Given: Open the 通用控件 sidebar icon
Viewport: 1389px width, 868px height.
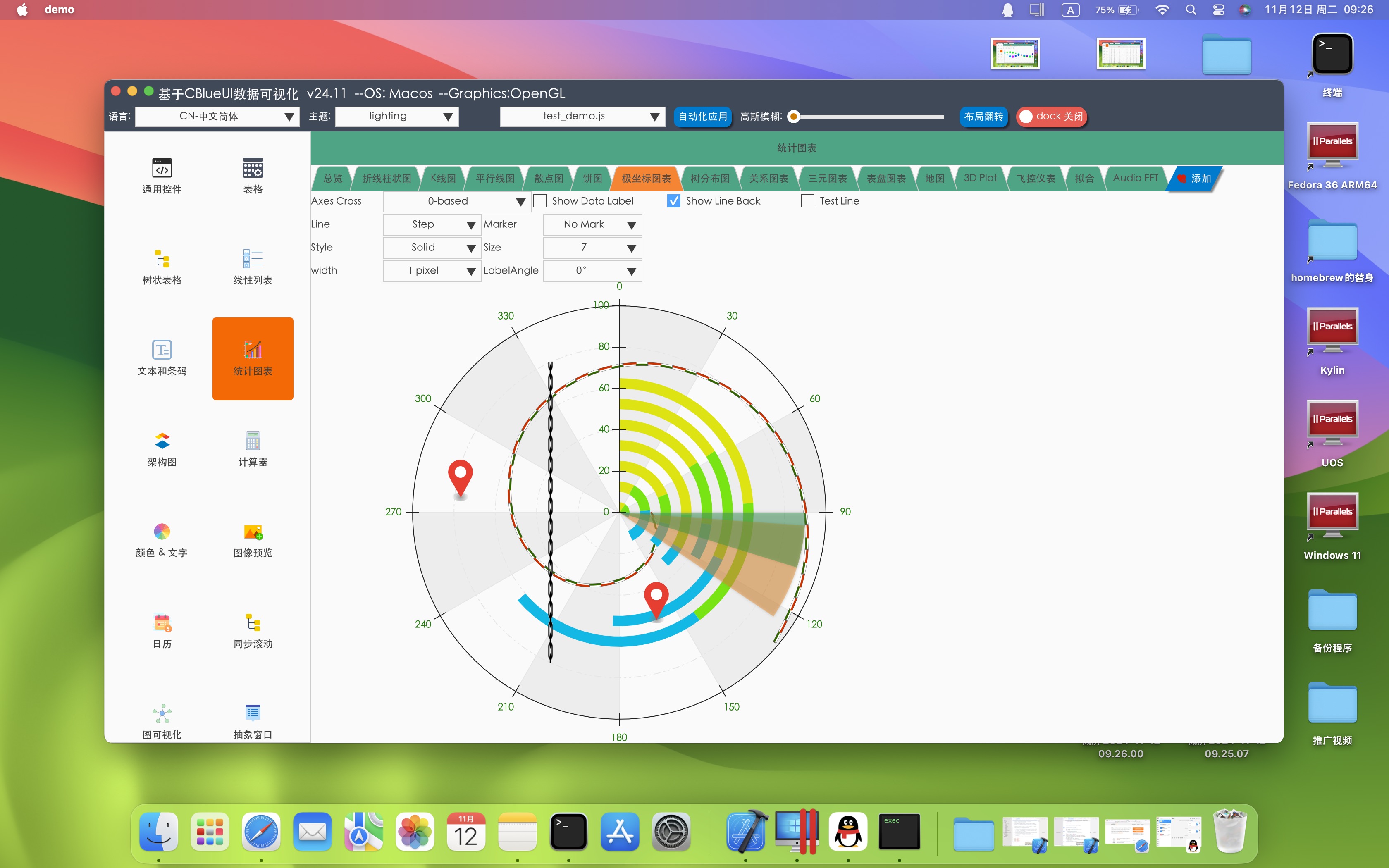Looking at the screenshot, I should click(162, 169).
